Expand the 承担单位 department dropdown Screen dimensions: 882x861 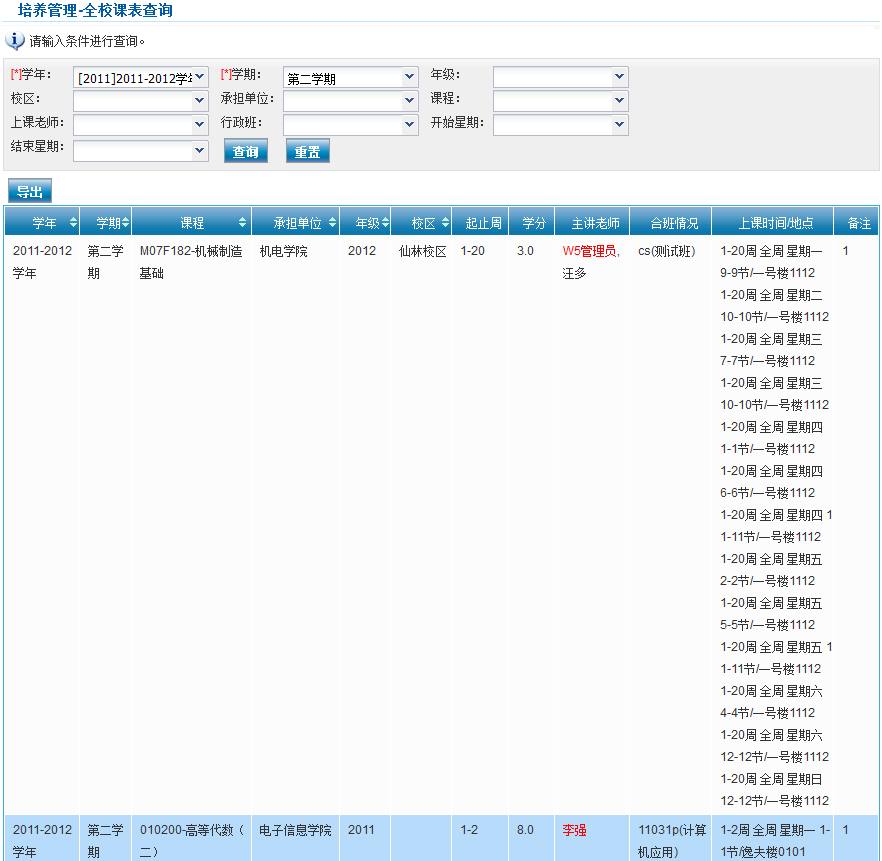(x=351, y=100)
